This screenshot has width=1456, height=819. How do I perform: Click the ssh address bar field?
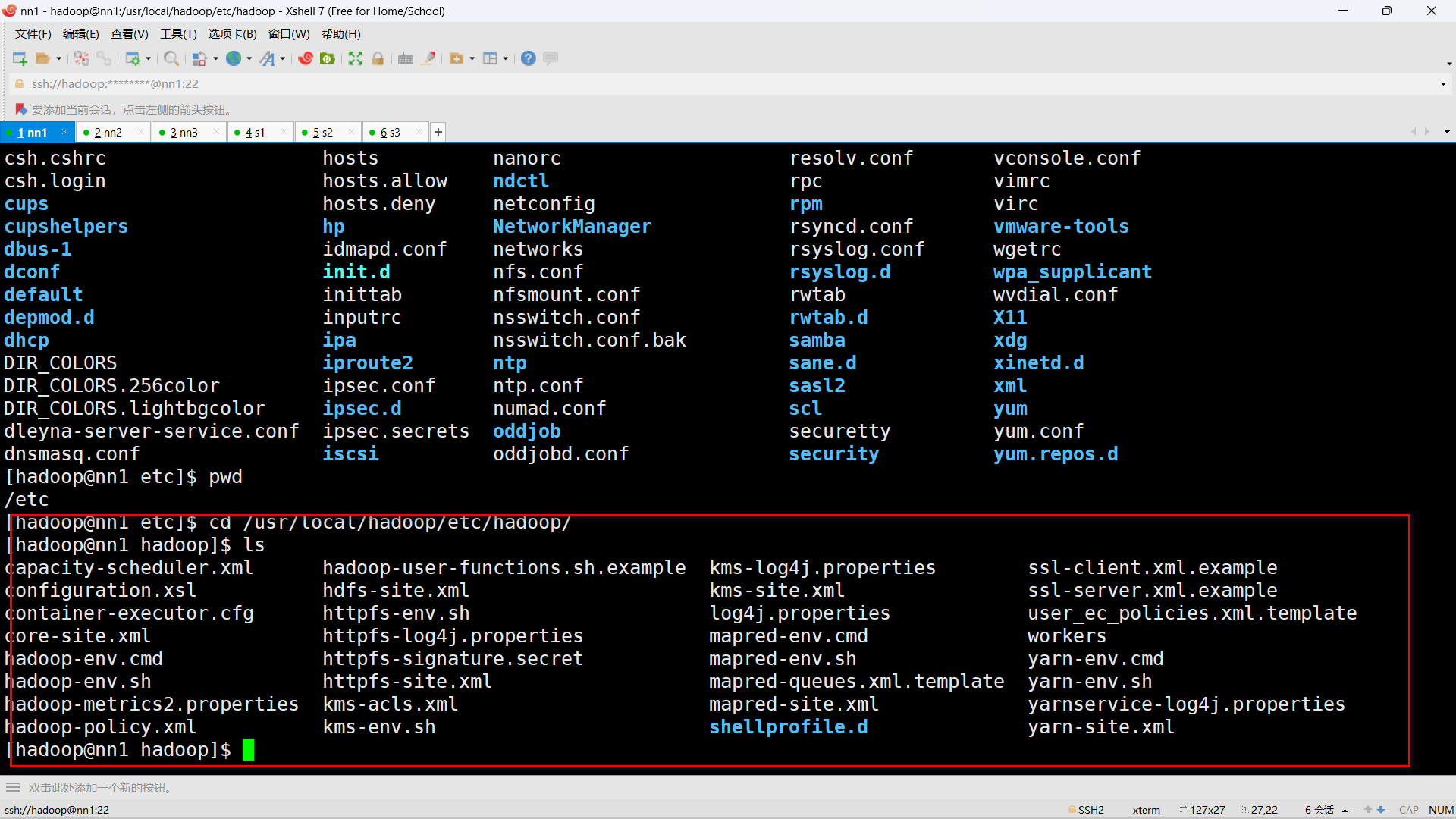pyautogui.click(x=114, y=84)
